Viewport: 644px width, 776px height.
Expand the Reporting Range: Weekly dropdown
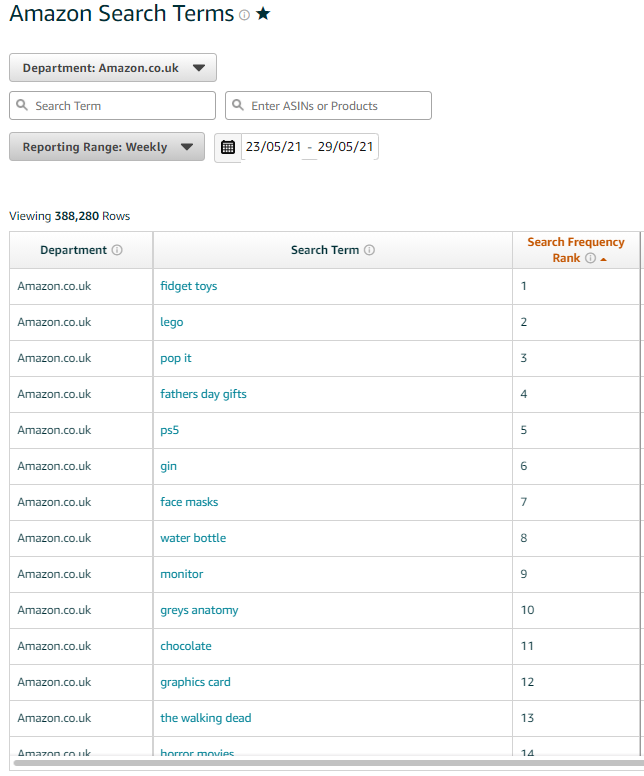(x=107, y=147)
